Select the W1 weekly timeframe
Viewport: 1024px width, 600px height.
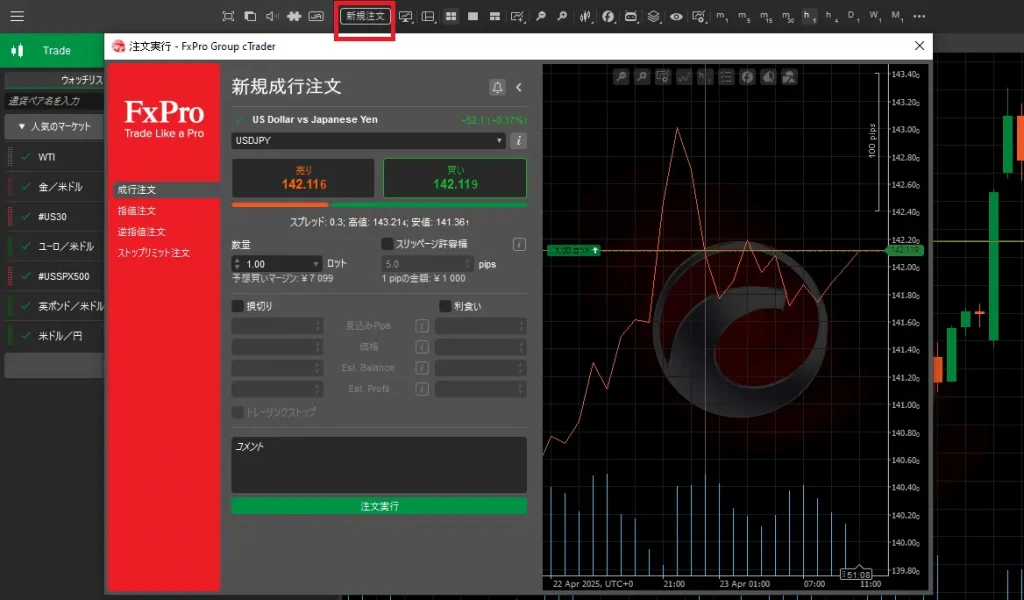[x=875, y=16]
